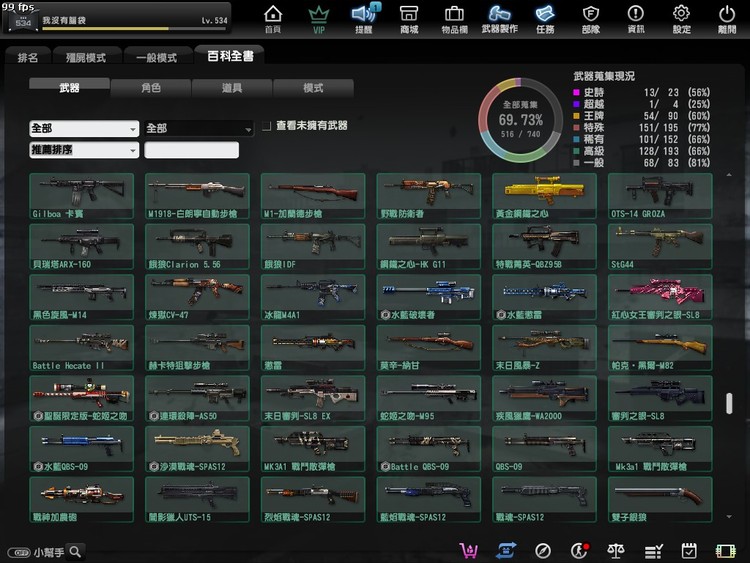
Task: Click the 小幫手 helper button
Action: 45,551
